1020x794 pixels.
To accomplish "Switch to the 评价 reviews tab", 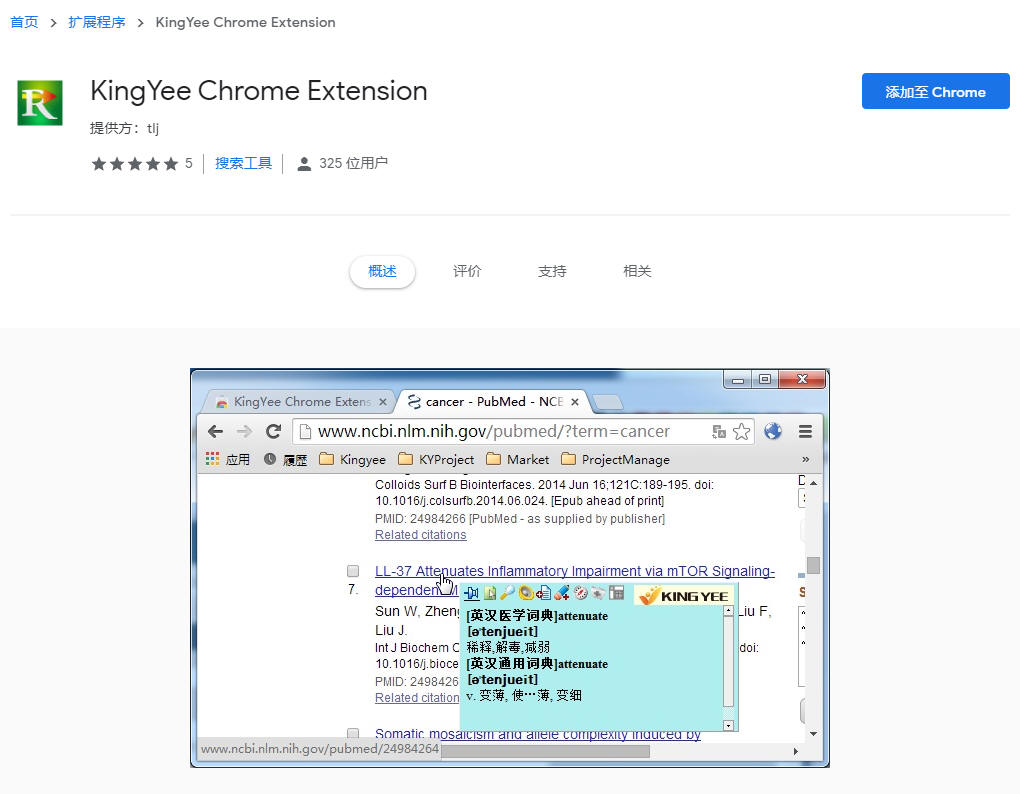I will tap(467, 271).
